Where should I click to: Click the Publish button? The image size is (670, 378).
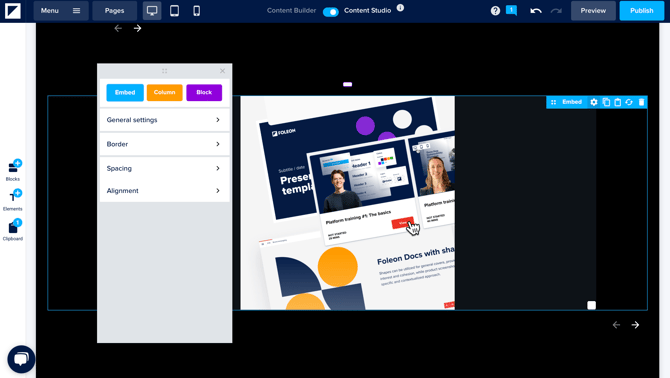tap(641, 11)
